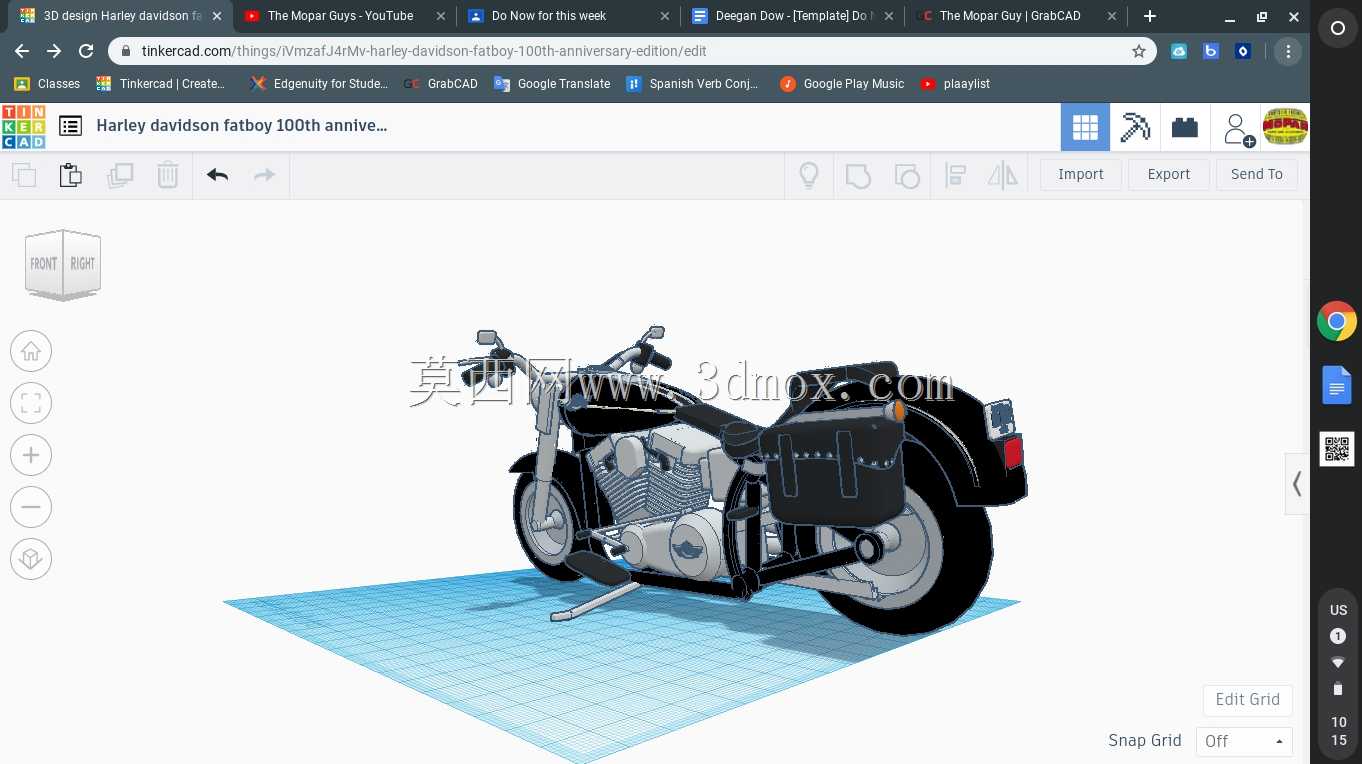Toggle the Show All lightbulb icon

click(x=809, y=175)
